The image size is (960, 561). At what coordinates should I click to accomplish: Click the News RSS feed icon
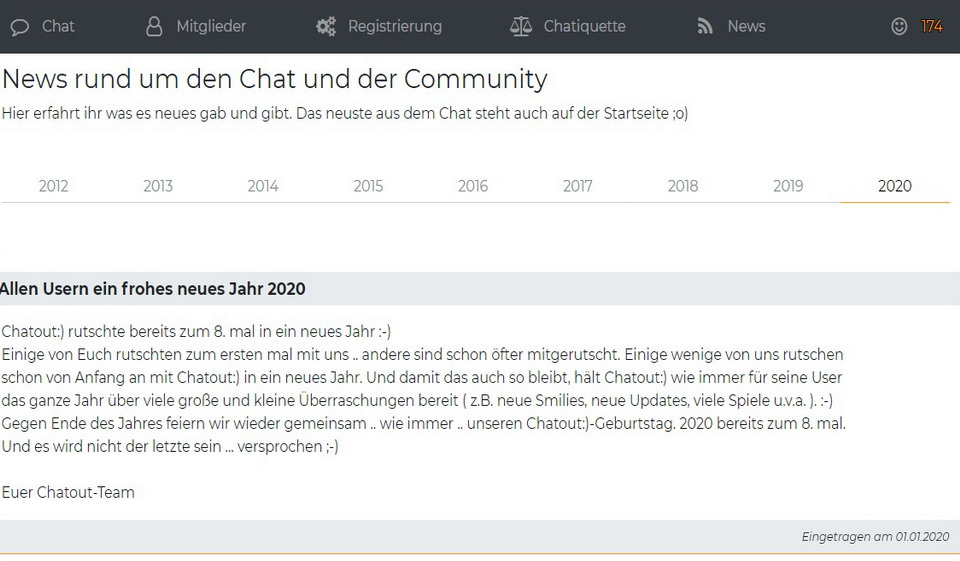[706, 27]
